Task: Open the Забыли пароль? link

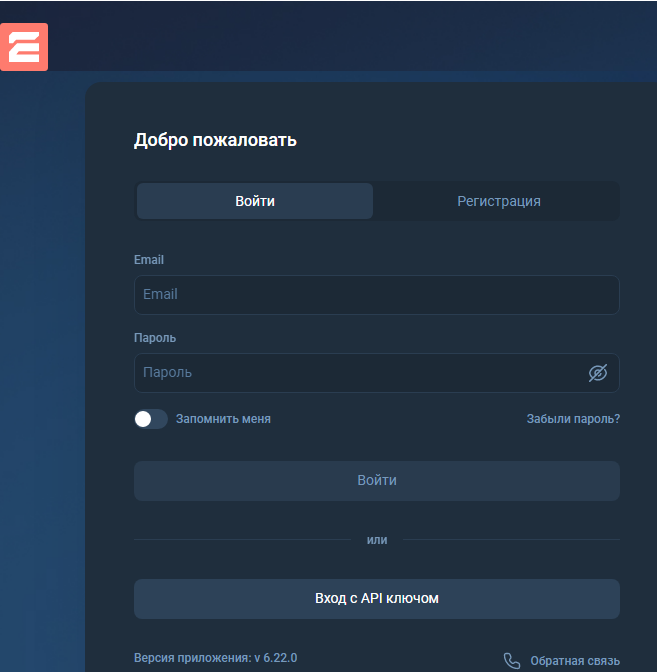Action: pos(573,419)
